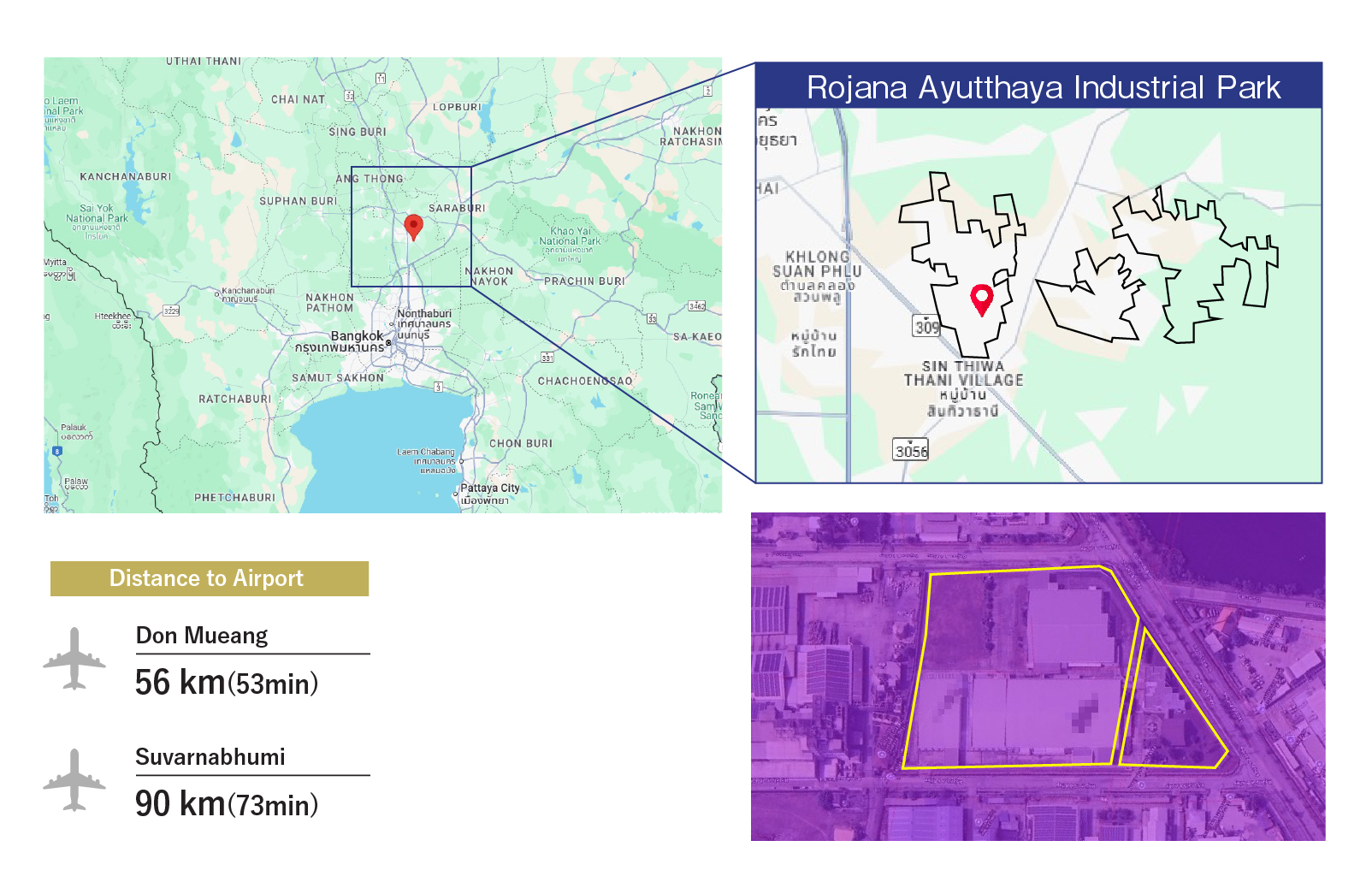The height and width of the screenshot is (888, 1372).
Task: Click the red pin in industrial park map
Action: (x=982, y=299)
